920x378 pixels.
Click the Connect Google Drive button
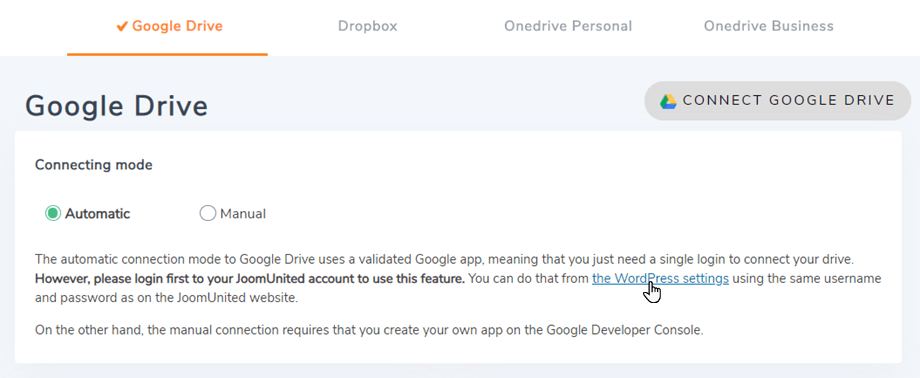click(x=777, y=101)
